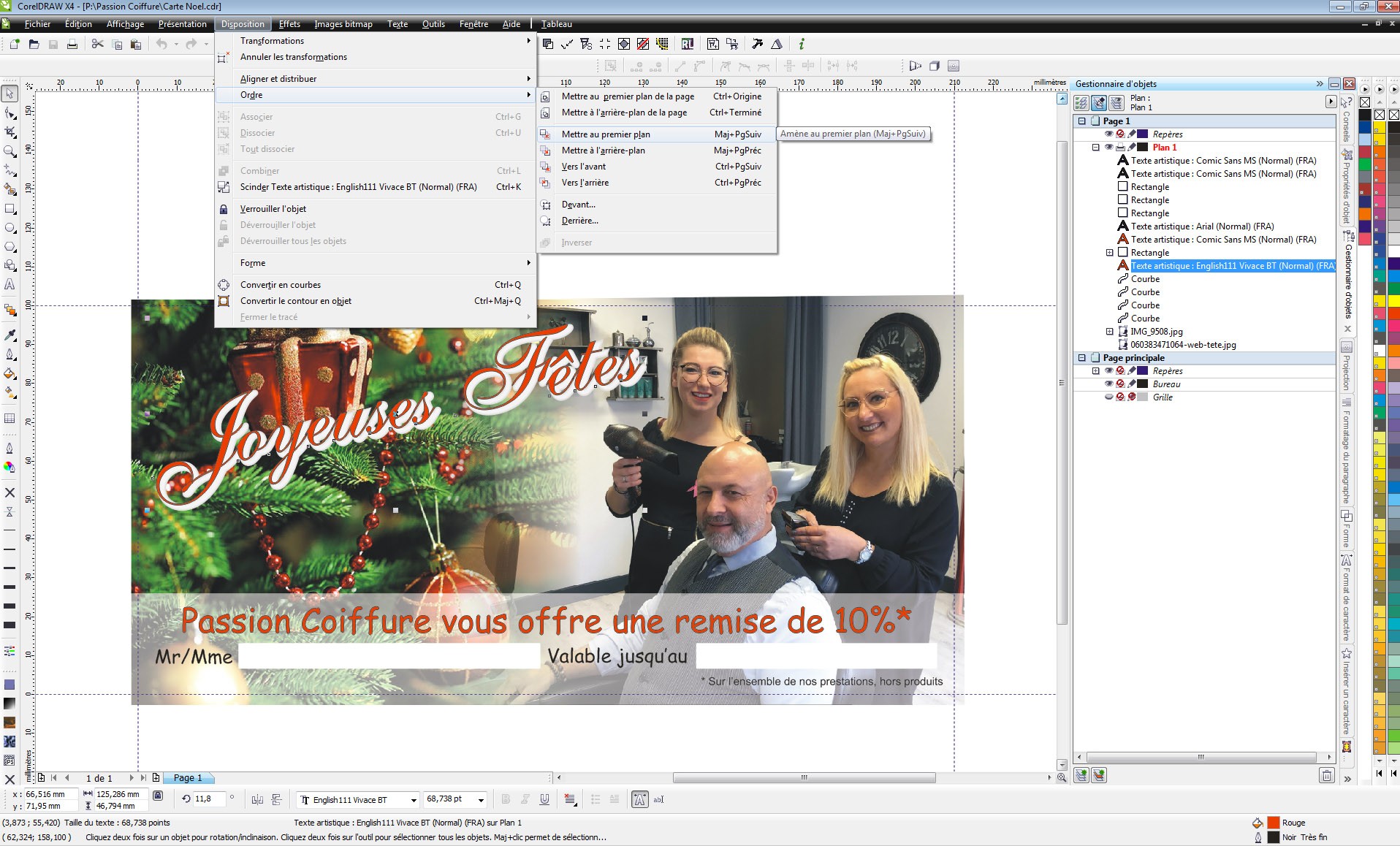Pick the Ellipse tool
Image resolution: width=1400 pixels, height=846 pixels.
coord(9,228)
